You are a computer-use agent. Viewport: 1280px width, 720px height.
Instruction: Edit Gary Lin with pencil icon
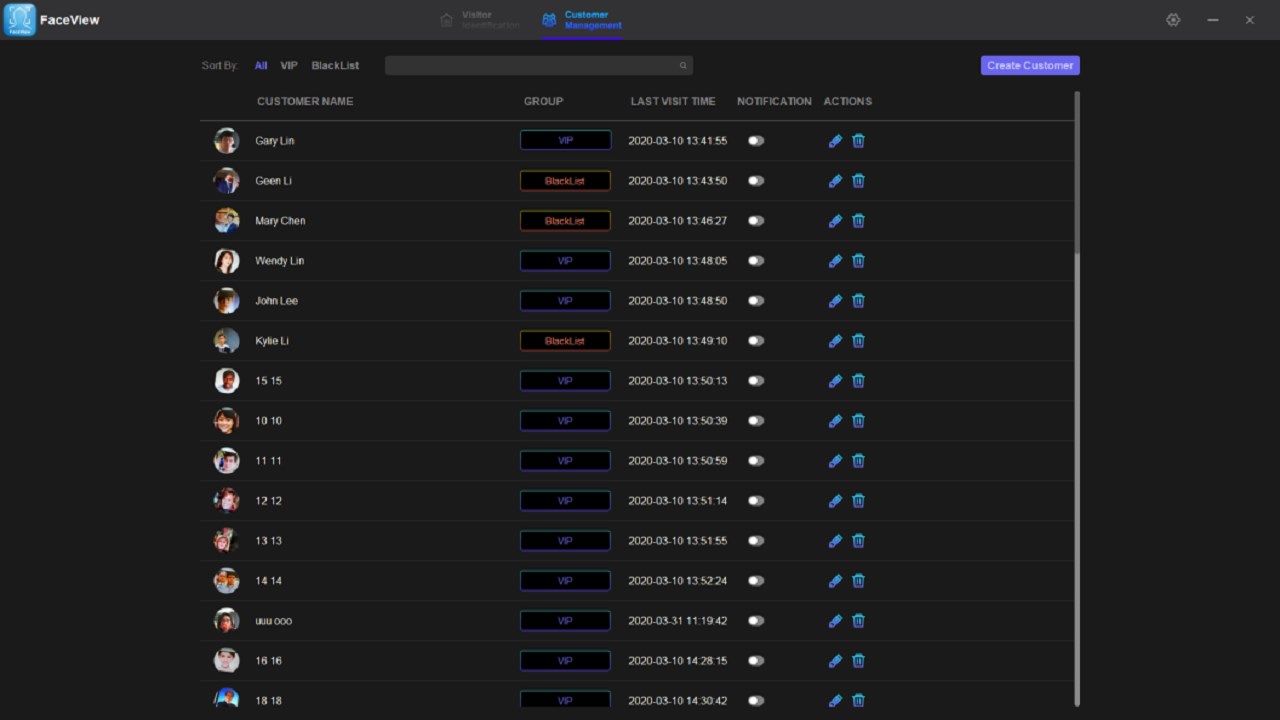(835, 141)
